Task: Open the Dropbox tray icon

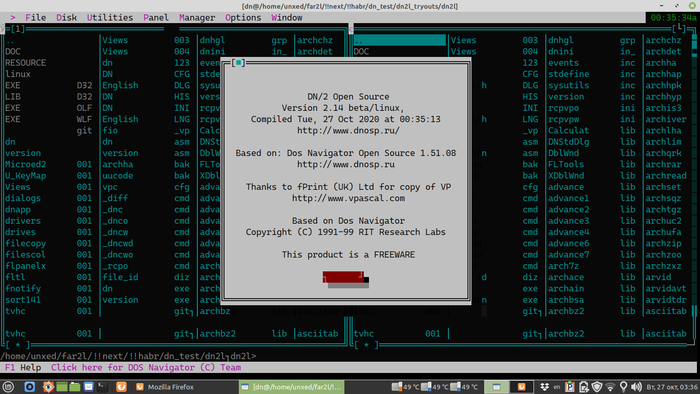Action: [544, 387]
